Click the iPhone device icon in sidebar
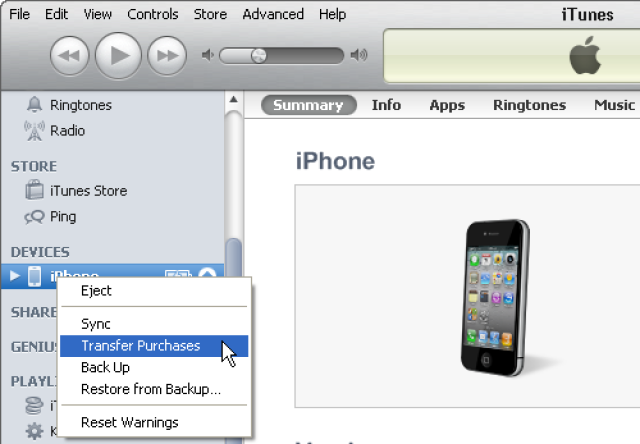The image size is (640, 444). tap(34, 276)
